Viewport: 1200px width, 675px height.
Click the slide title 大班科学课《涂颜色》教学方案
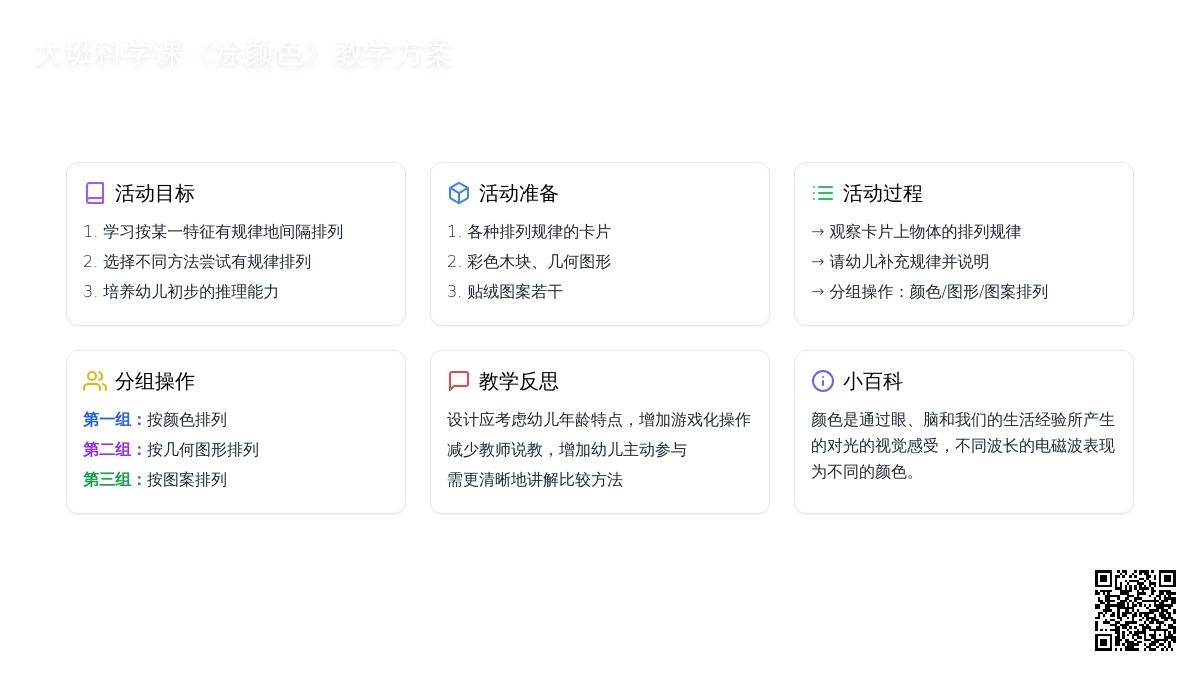244,54
